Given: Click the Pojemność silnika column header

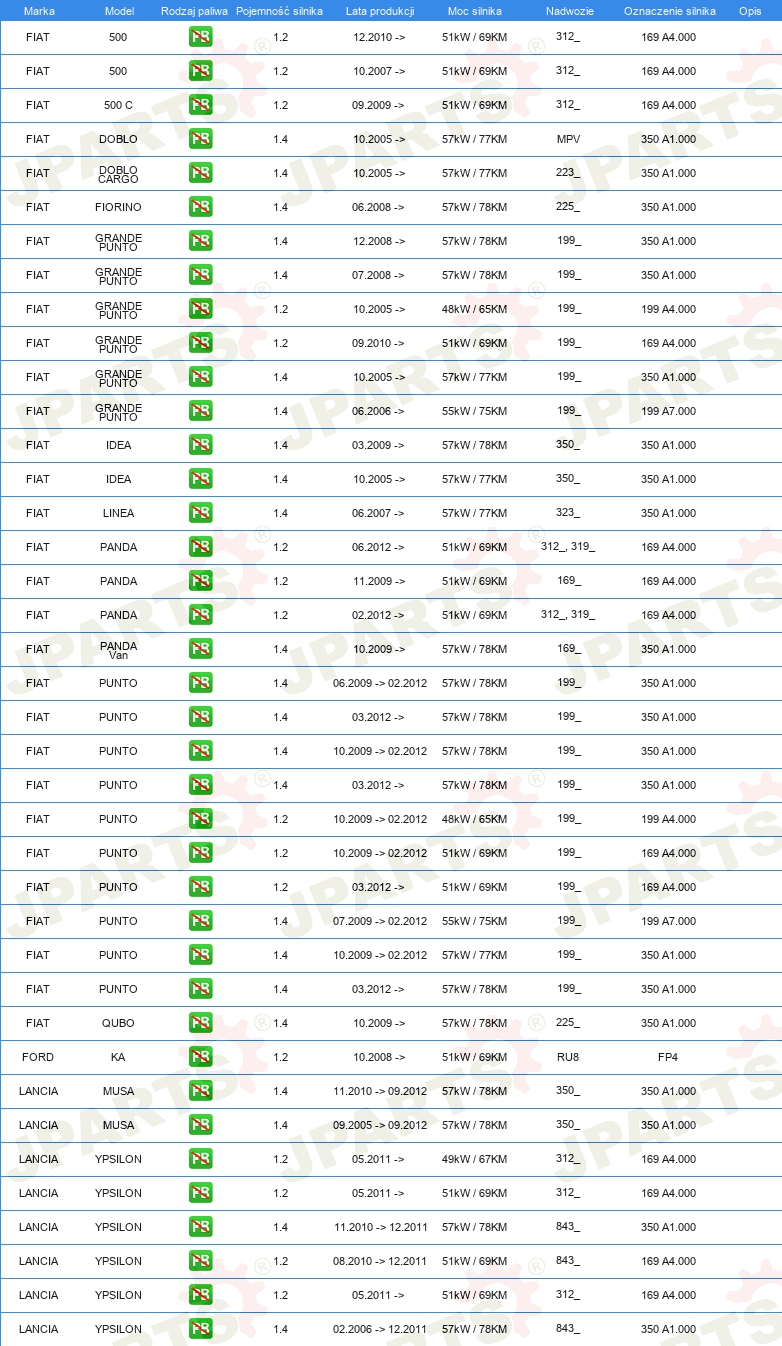Looking at the screenshot, I should [x=280, y=11].
